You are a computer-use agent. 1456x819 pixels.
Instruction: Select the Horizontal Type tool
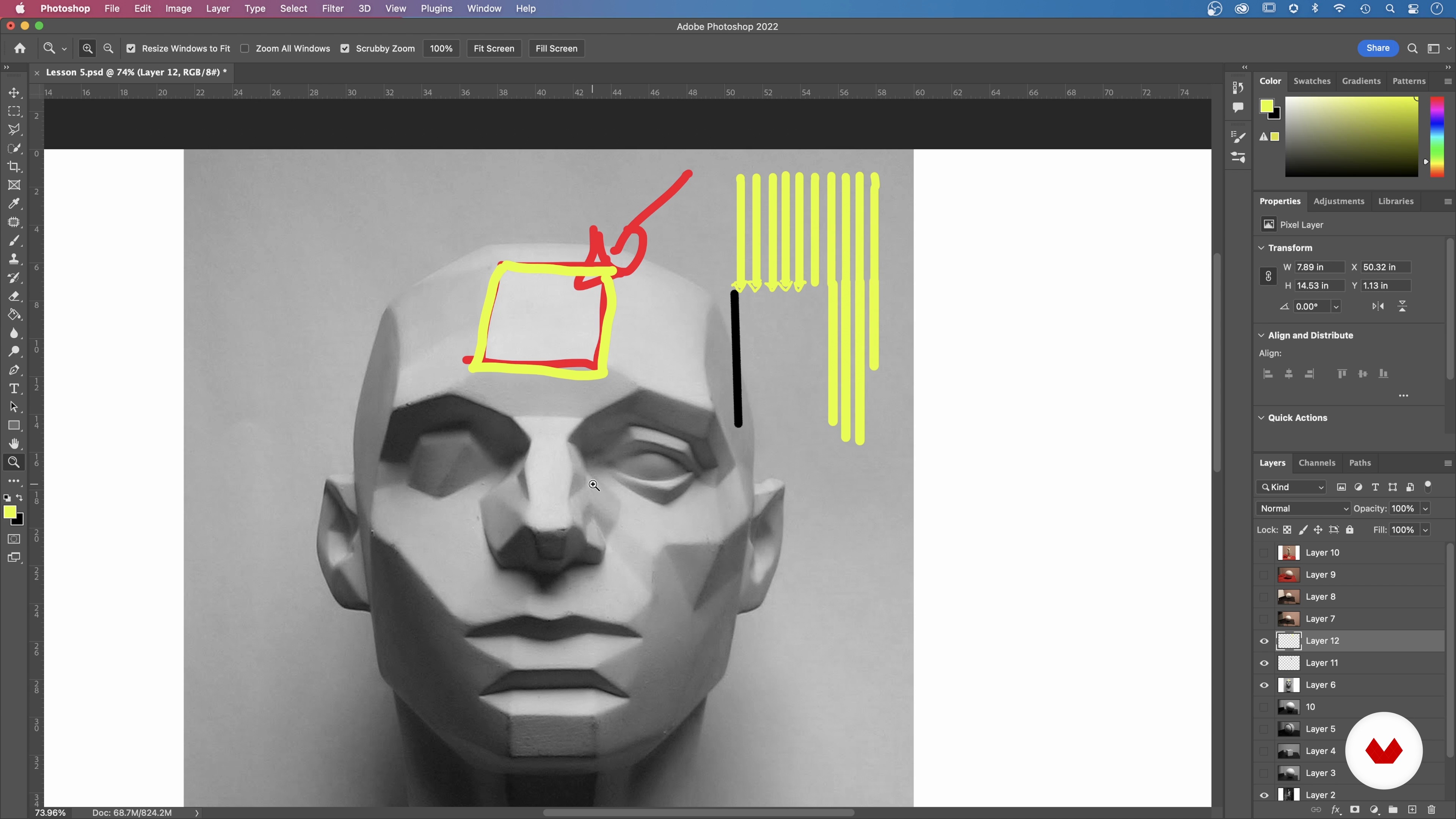pos(14,389)
